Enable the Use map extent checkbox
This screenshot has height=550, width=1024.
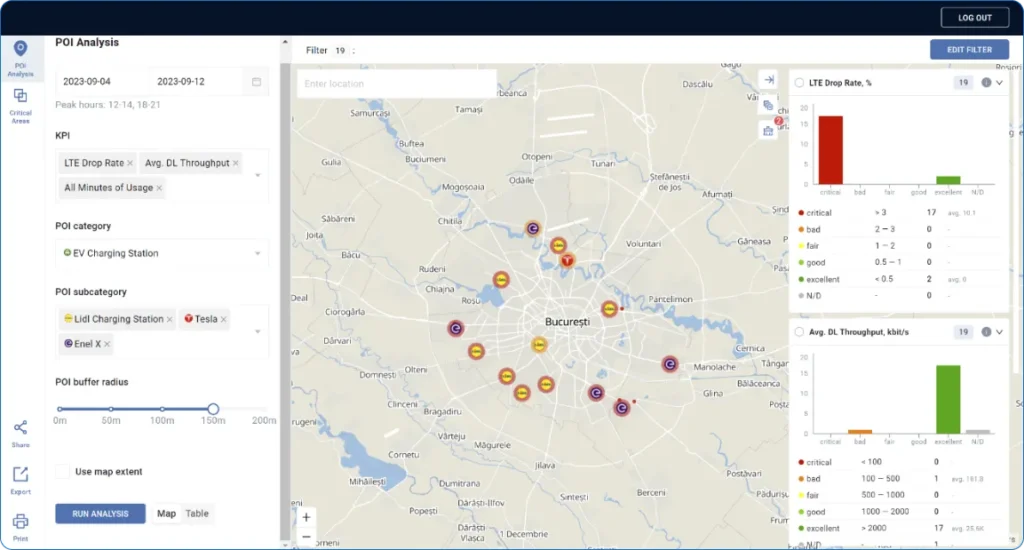coord(63,471)
